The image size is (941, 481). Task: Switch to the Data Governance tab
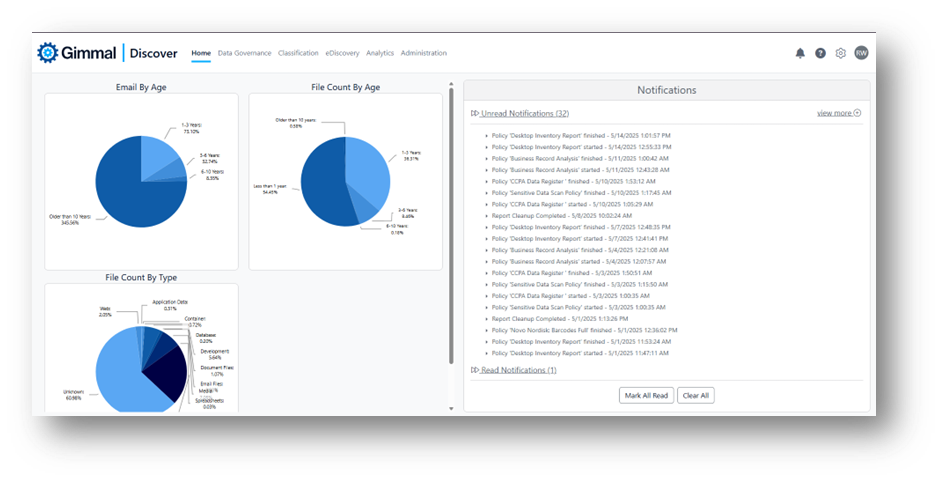244,53
